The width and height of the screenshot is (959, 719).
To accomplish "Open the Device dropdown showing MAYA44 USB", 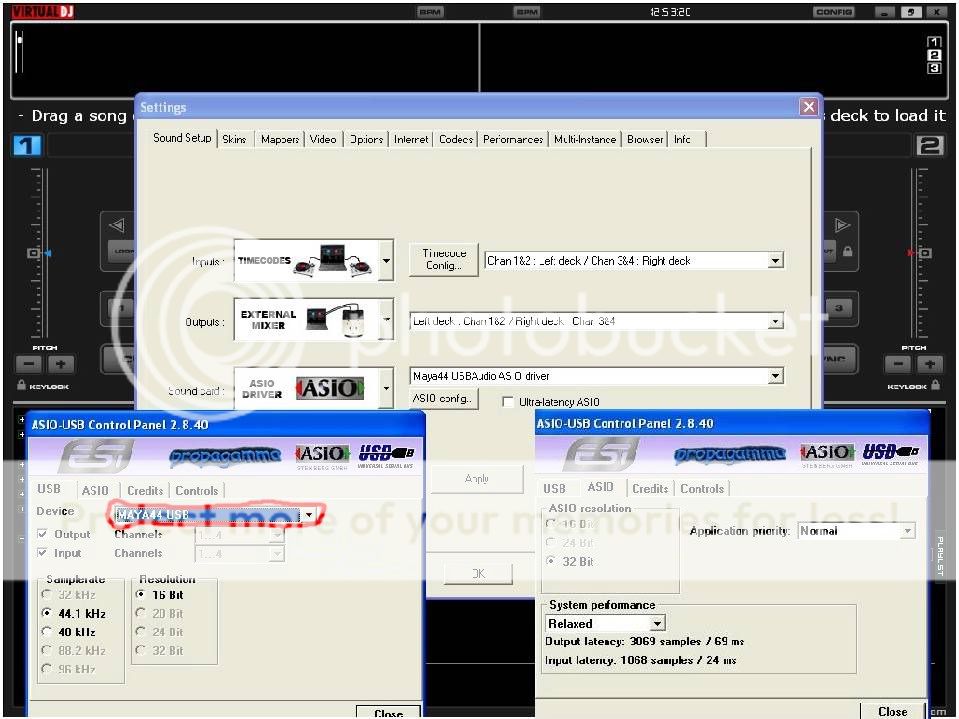I will coord(309,515).
